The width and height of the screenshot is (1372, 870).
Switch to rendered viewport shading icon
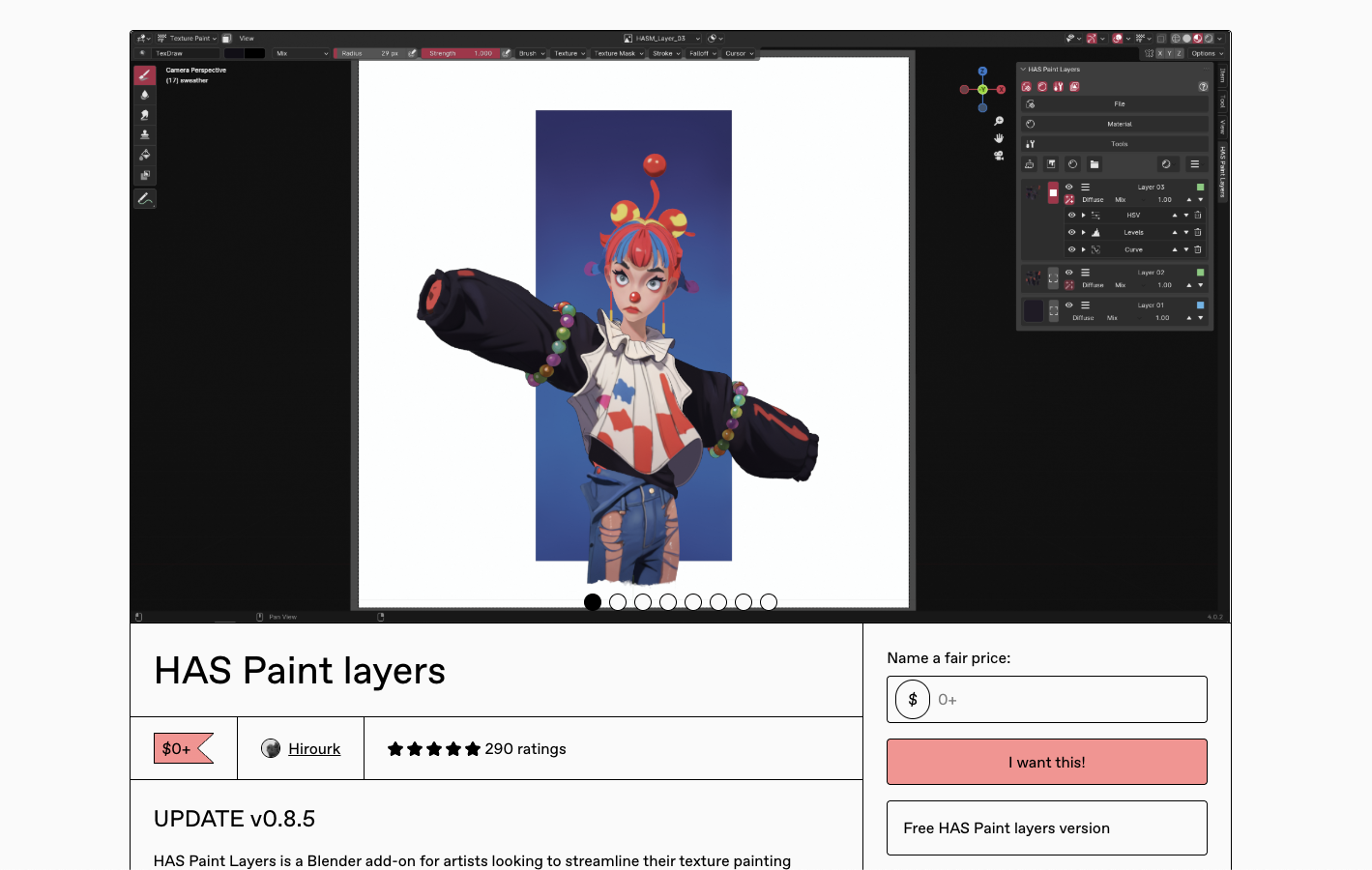tap(1209, 39)
